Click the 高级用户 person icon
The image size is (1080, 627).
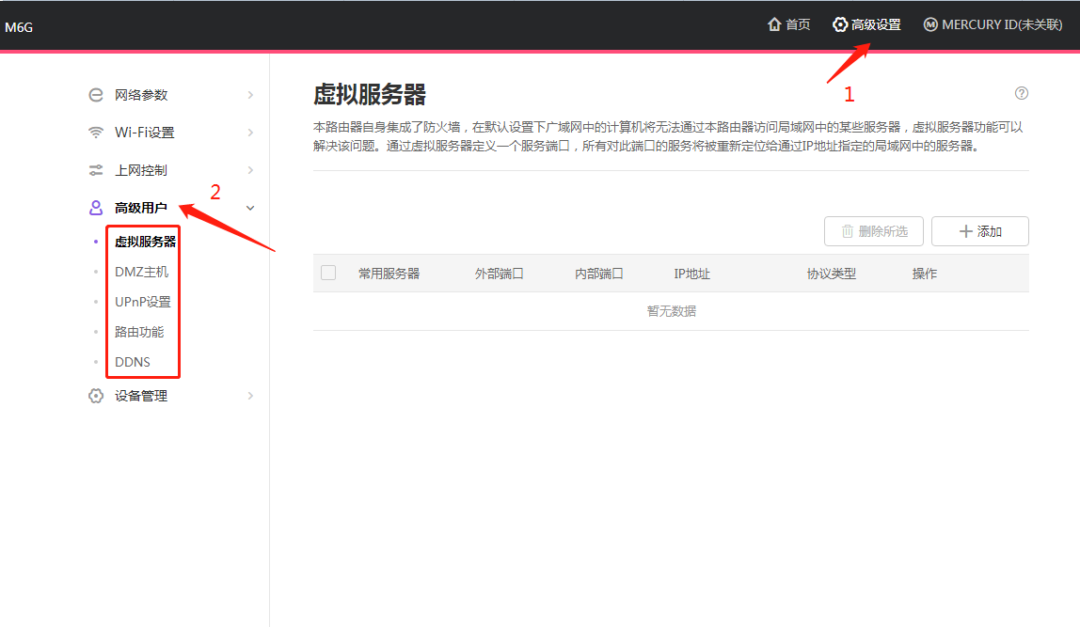[x=96, y=207]
